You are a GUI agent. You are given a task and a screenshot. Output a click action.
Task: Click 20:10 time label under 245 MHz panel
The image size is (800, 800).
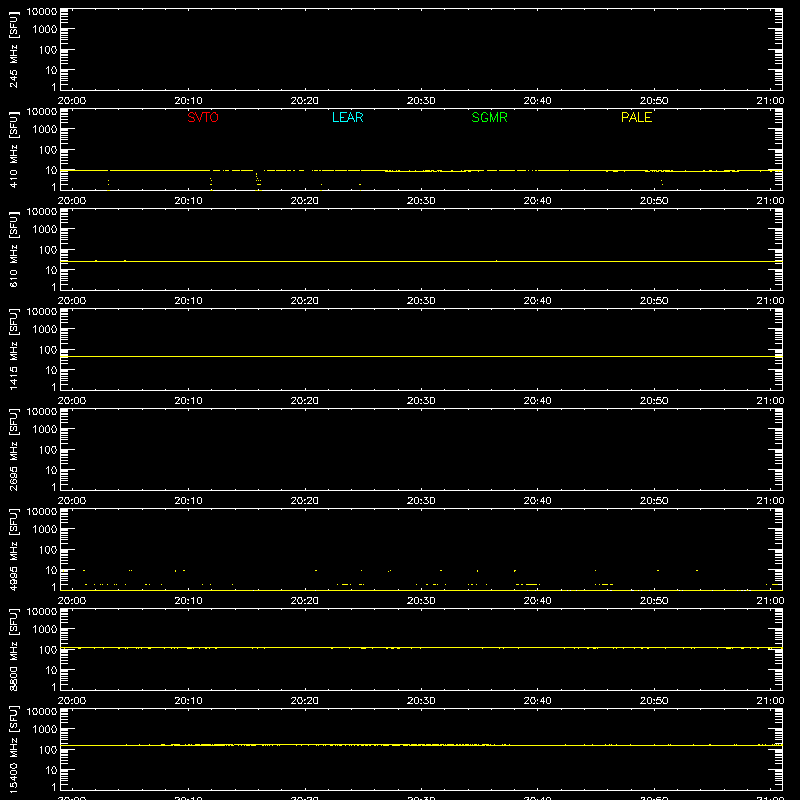(188, 101)
